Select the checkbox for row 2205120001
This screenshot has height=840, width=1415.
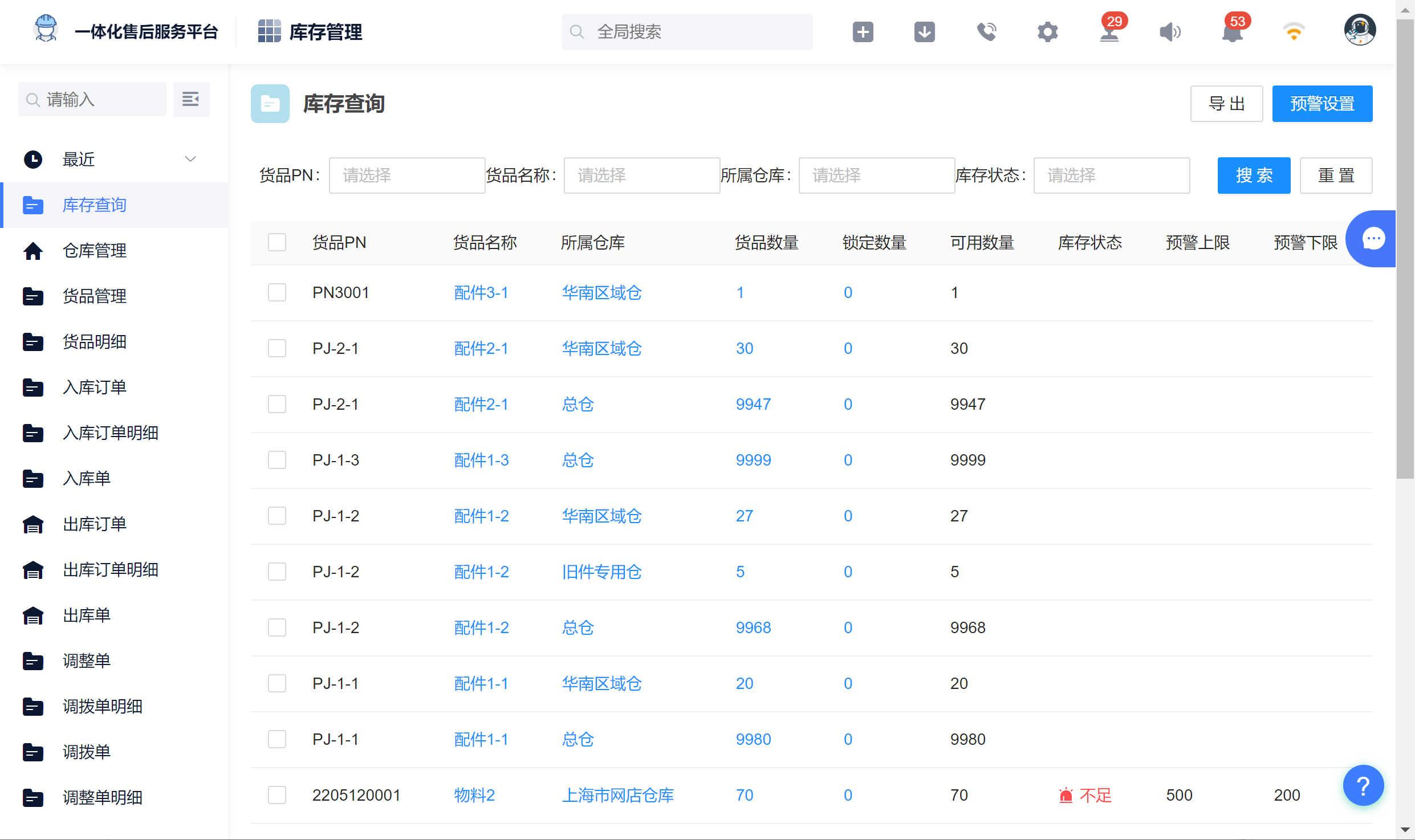(277, 794)
